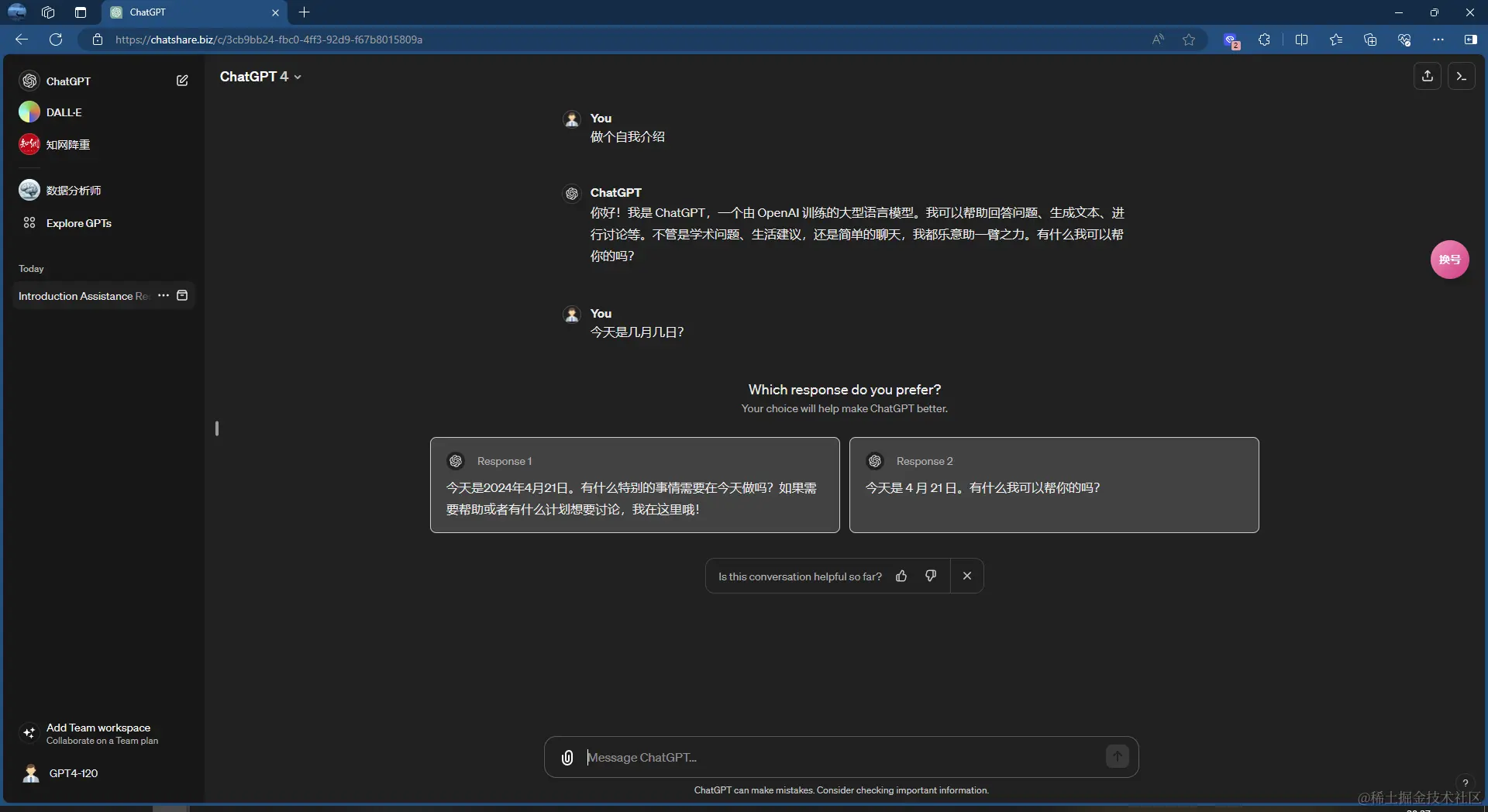The width and height of the screenshot is (1488, 812).
Task: Open the collections icon
Action: [x=1370, y=40]
